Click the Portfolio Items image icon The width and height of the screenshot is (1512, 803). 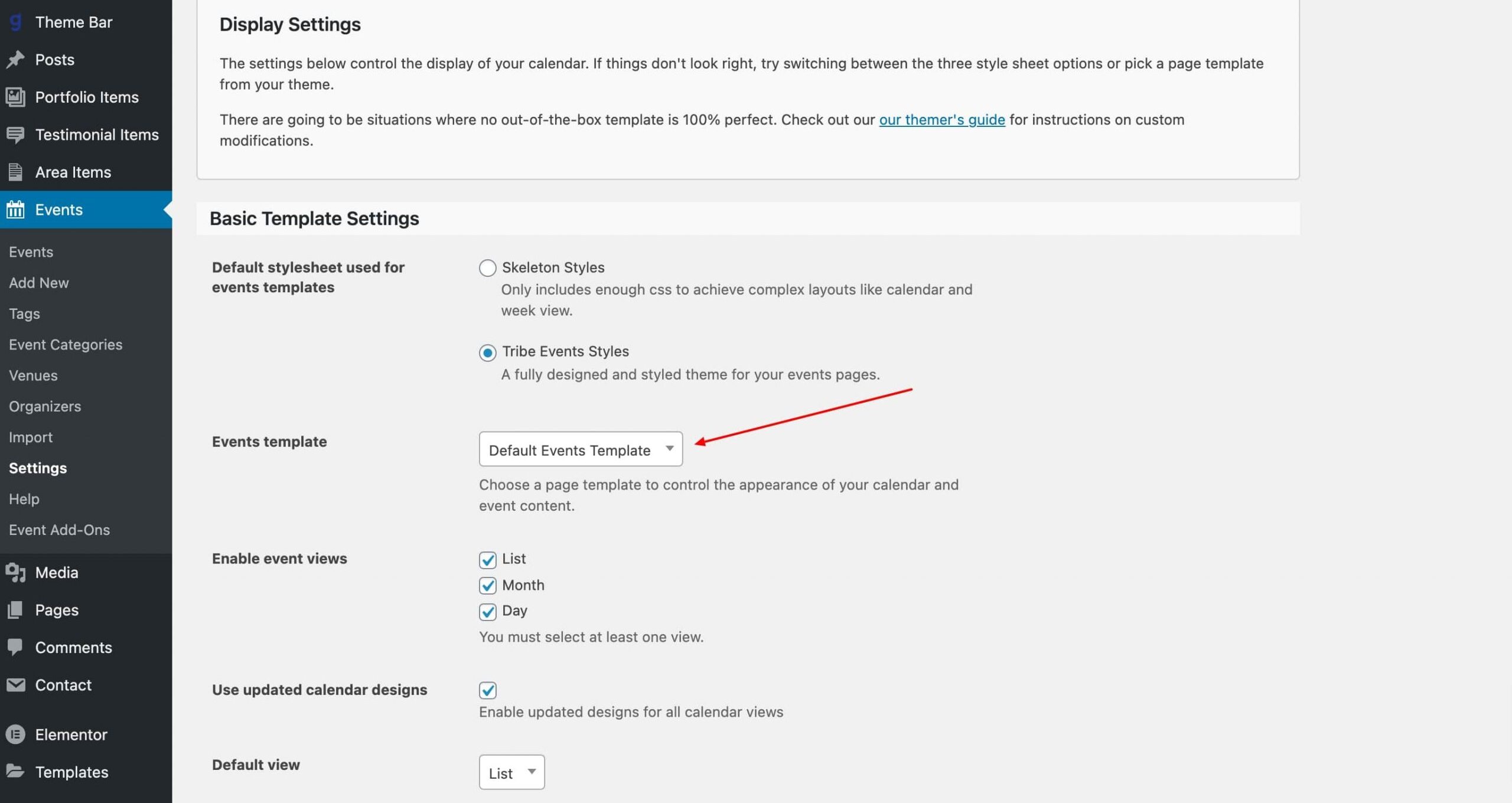click(x=16, y=97)
